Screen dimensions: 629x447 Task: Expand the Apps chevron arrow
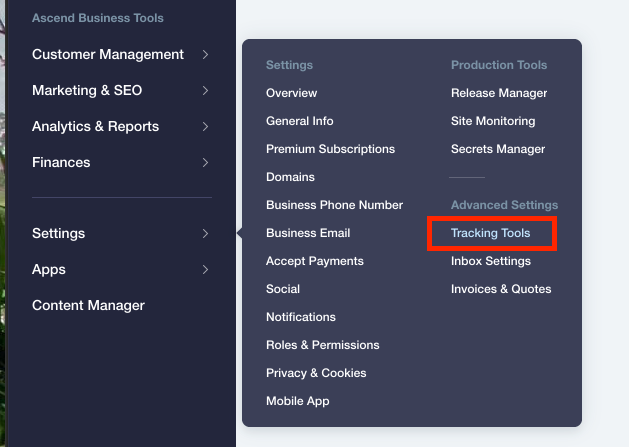205,270
